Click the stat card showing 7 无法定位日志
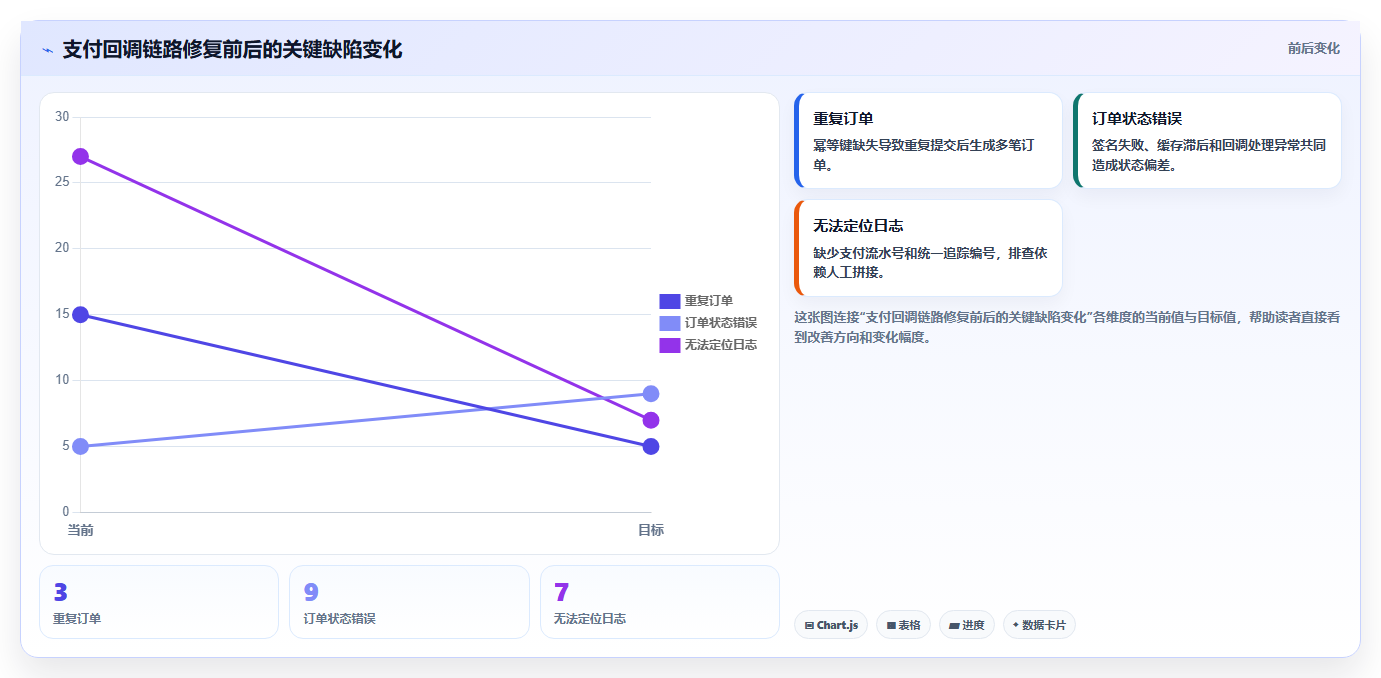1381x678 pixels. [660, 602]
